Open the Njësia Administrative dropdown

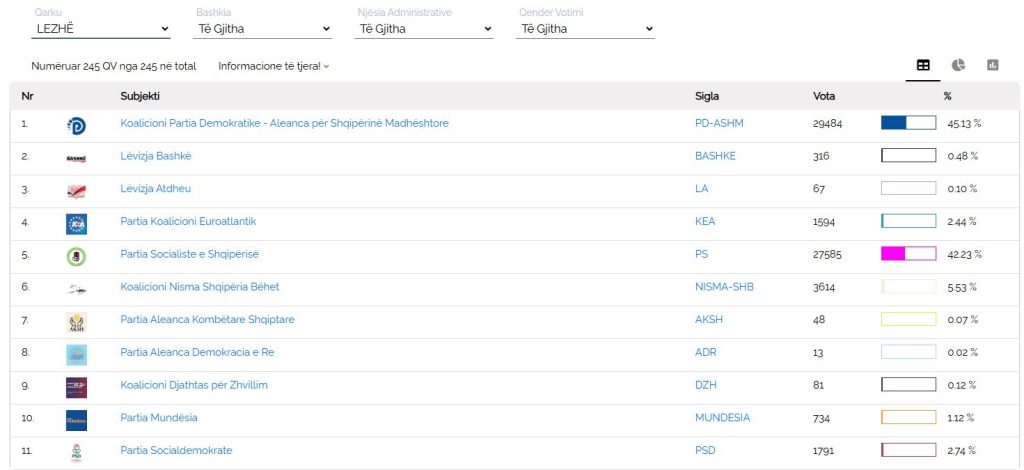click(x=424, y=29)
